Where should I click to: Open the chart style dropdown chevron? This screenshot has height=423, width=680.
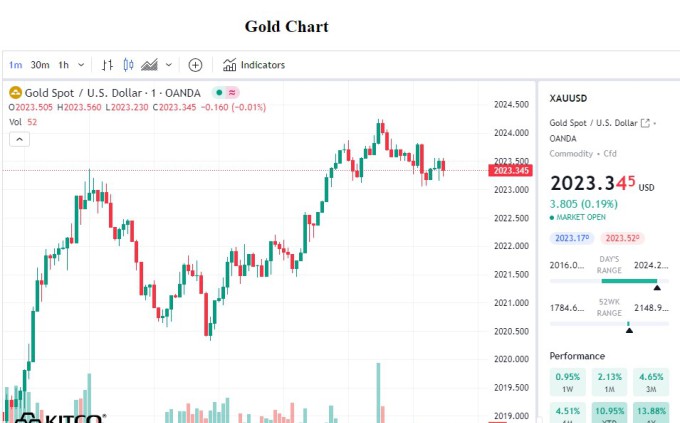coord(168,65)
